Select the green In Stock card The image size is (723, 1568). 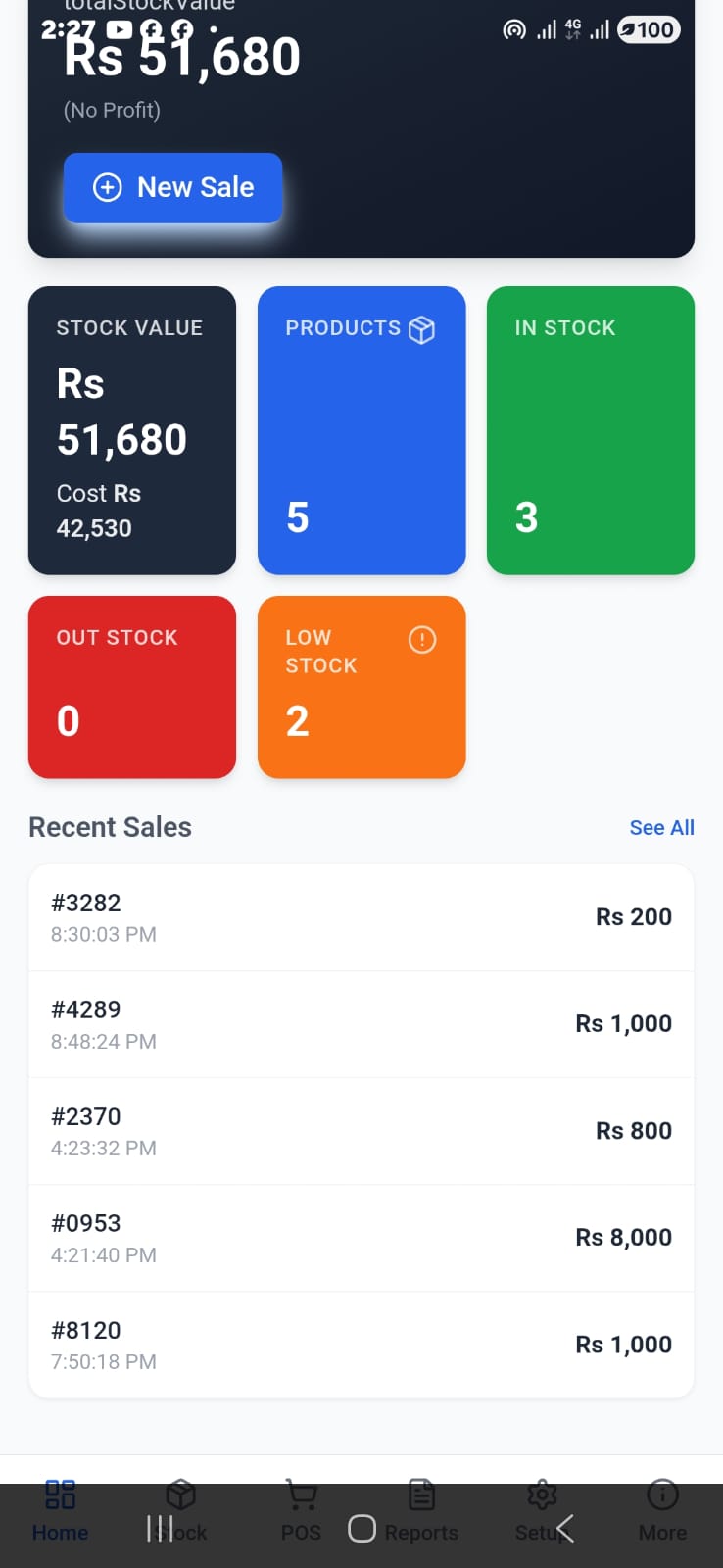click(591, 430)
